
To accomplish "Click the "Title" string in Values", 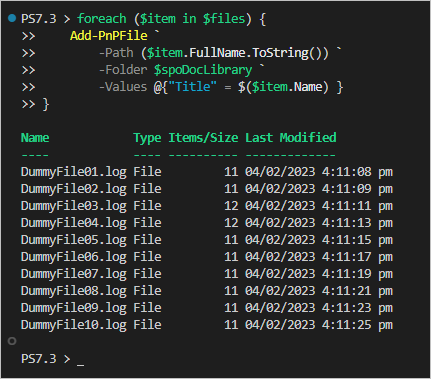I will pos(192,87).
